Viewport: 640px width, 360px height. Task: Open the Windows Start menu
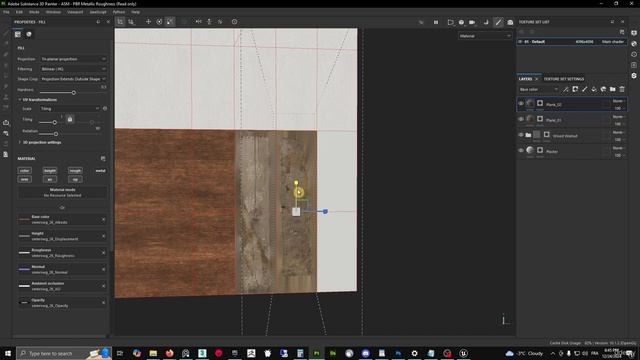coord(8,353)
